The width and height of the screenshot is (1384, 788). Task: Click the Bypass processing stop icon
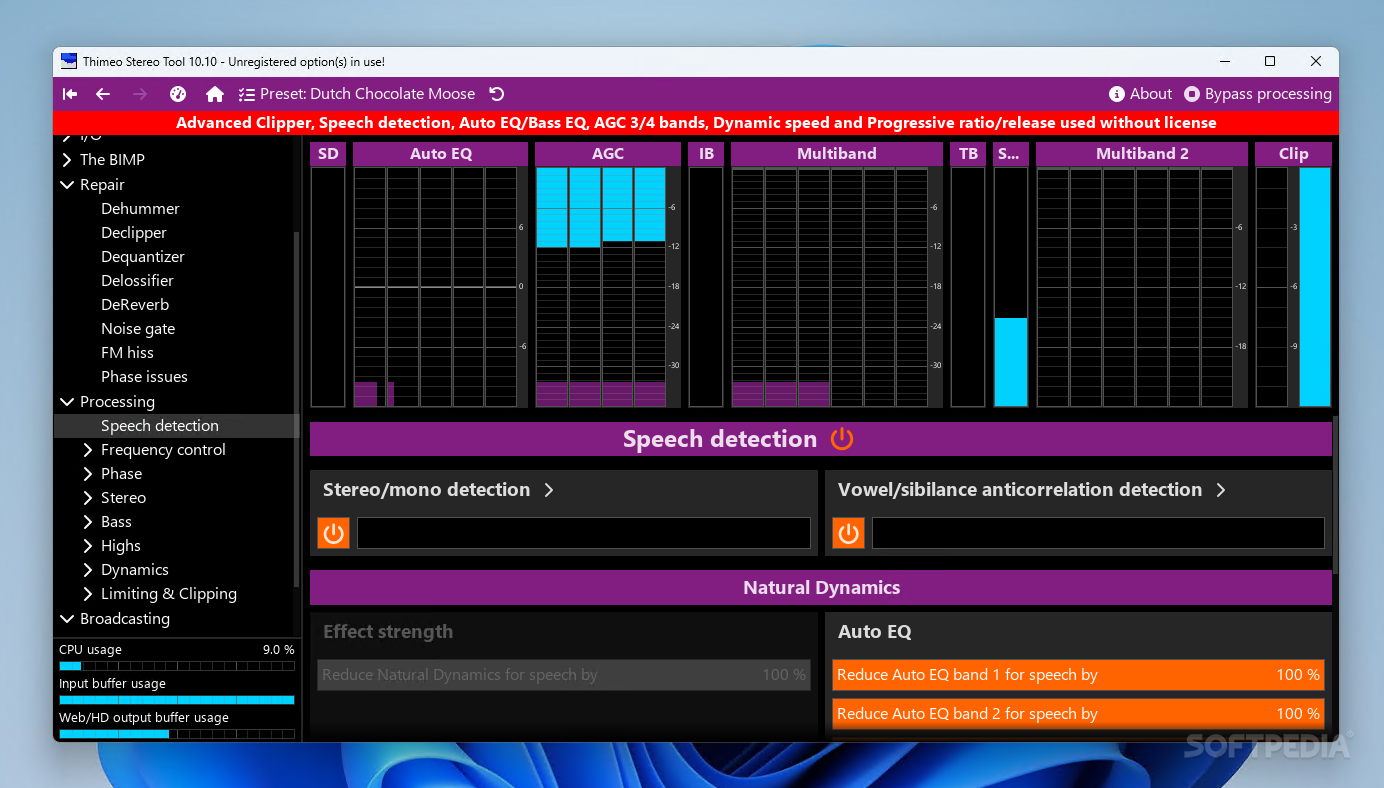pyautogui.click(x=1192, y=94)
